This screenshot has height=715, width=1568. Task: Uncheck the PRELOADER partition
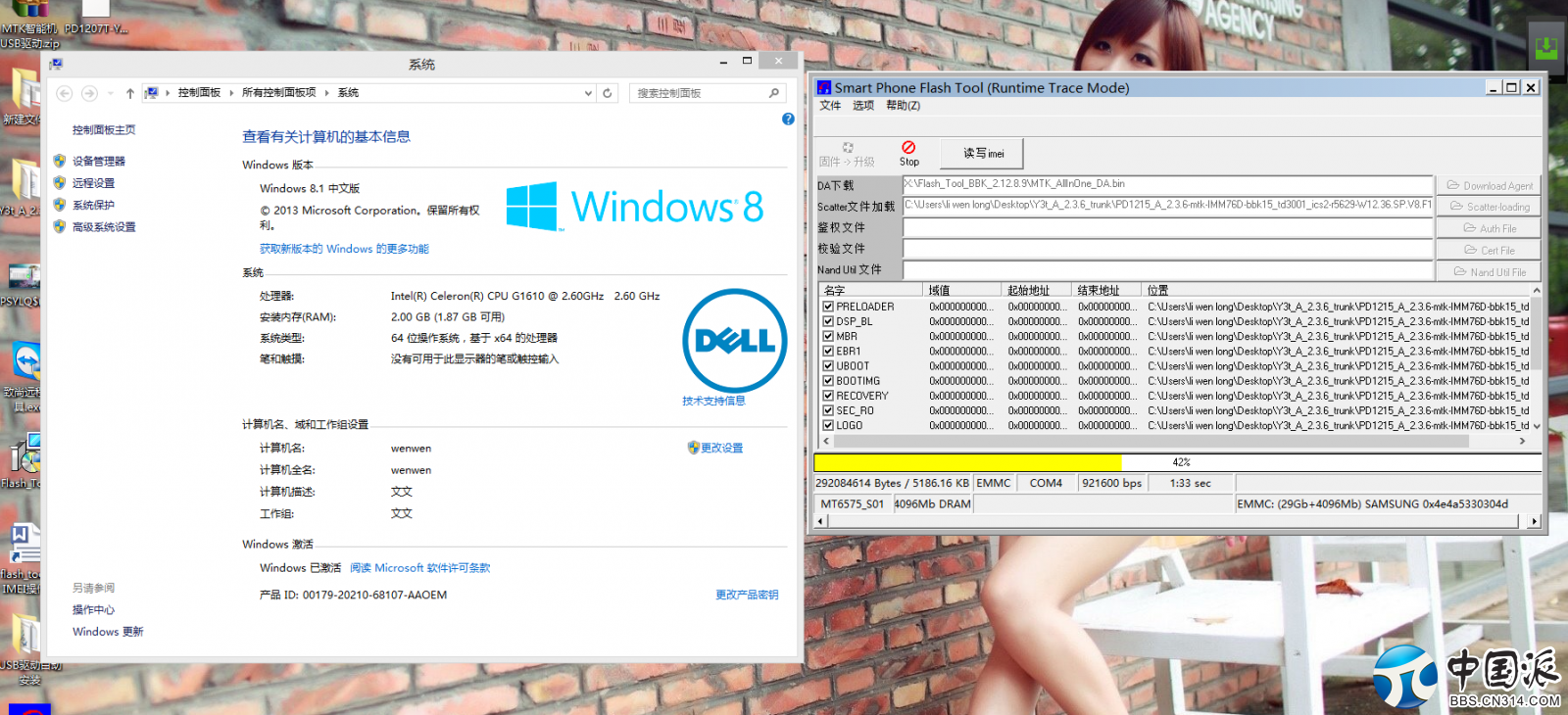pos(828,307)
